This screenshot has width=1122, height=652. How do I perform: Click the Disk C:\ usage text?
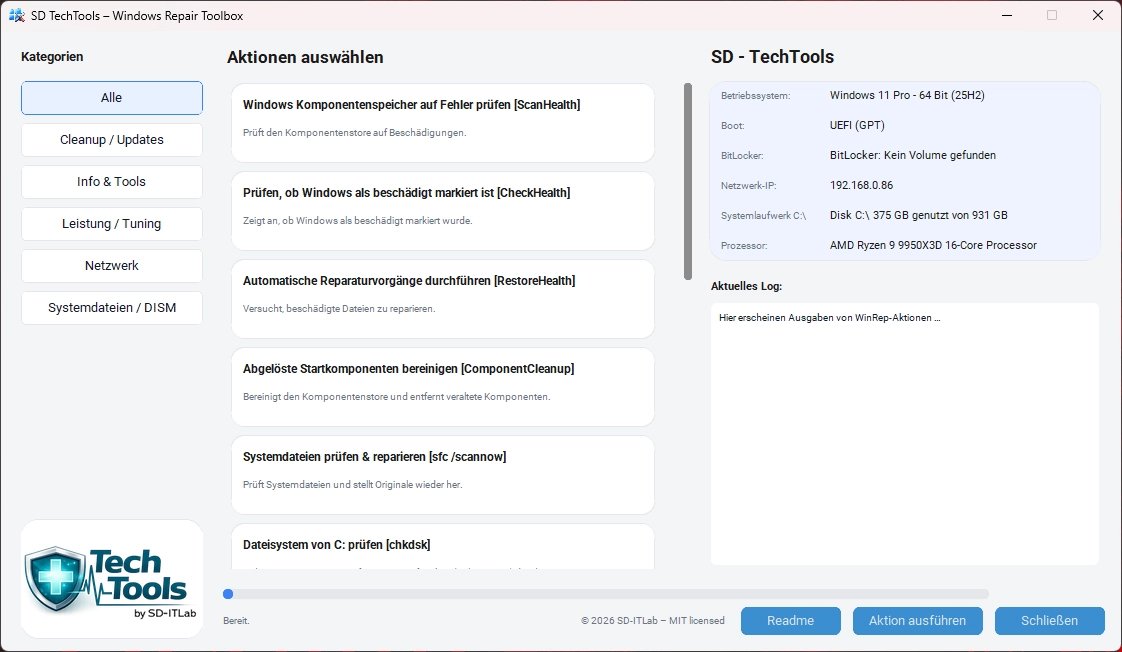click(x=919, y=215)
